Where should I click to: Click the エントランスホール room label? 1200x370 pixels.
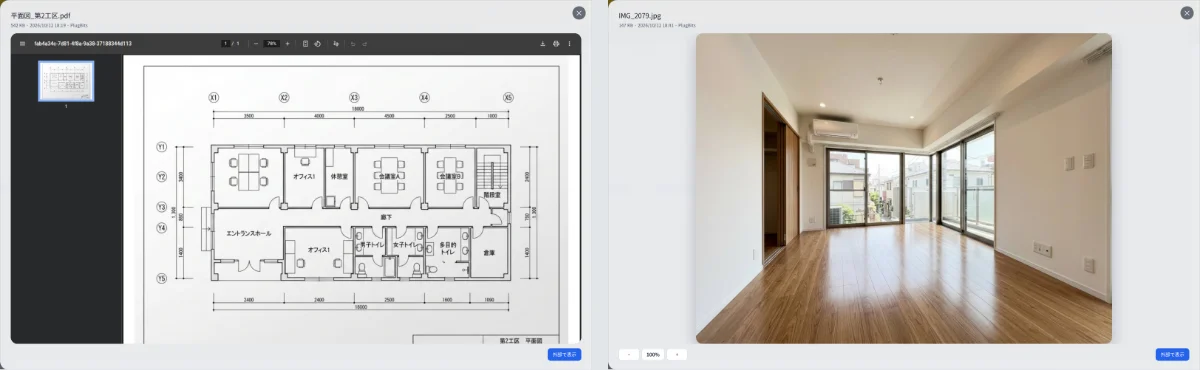(248, 233)
